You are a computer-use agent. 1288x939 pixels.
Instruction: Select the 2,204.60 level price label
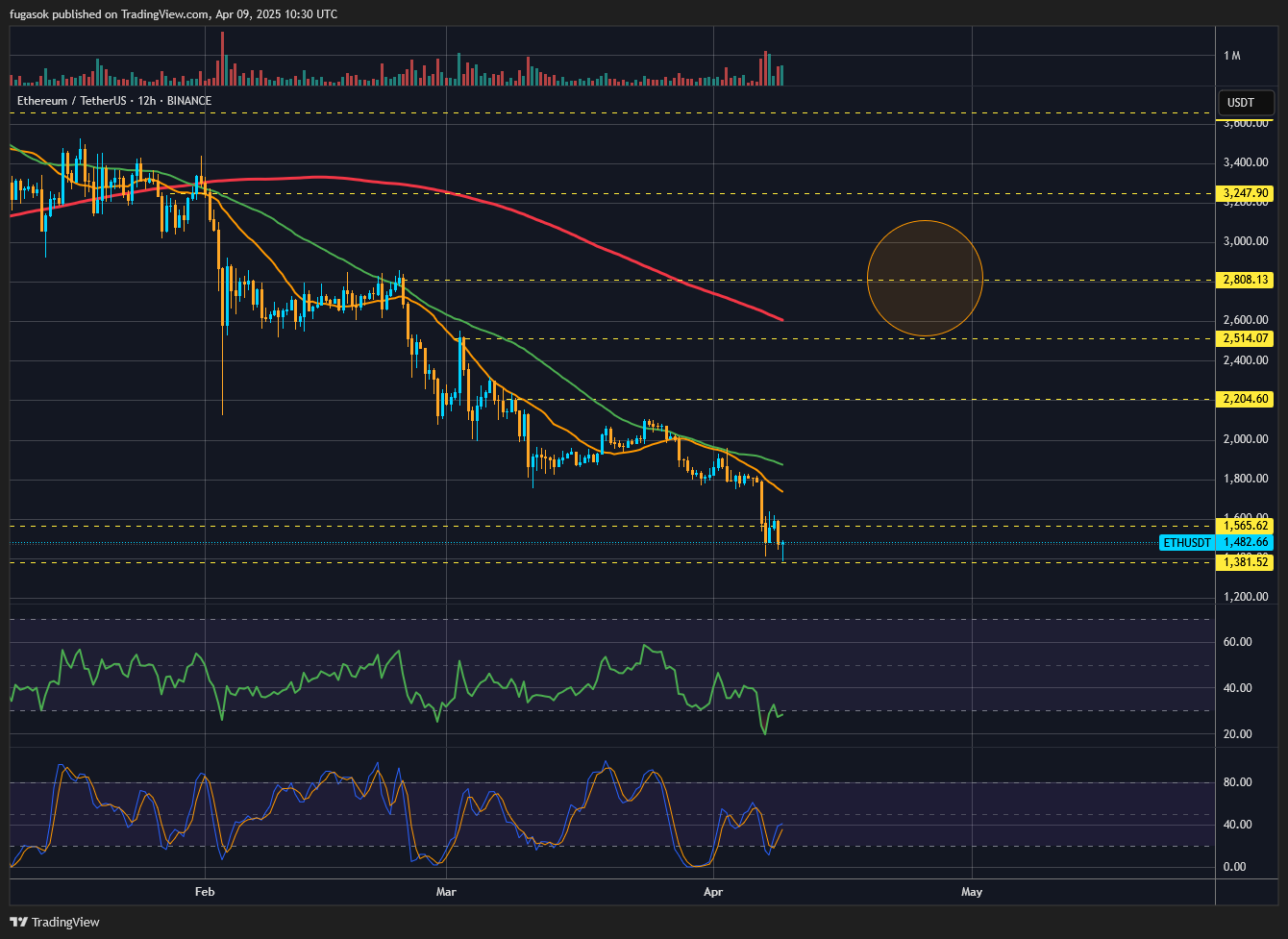pyautogui.click(x=1246, y=399)
